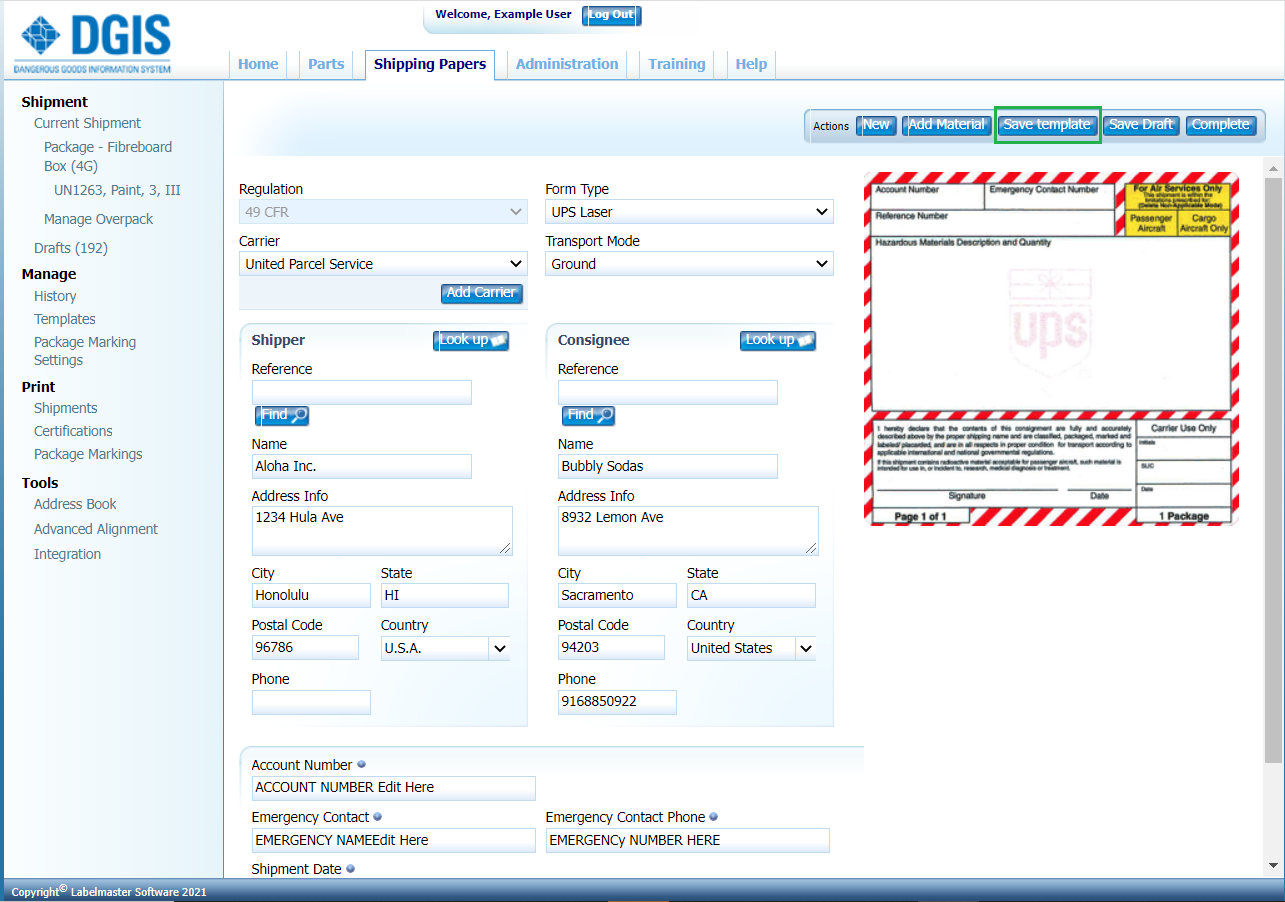Click the info dot beside Shipment Date

click(x=350, y=868)
